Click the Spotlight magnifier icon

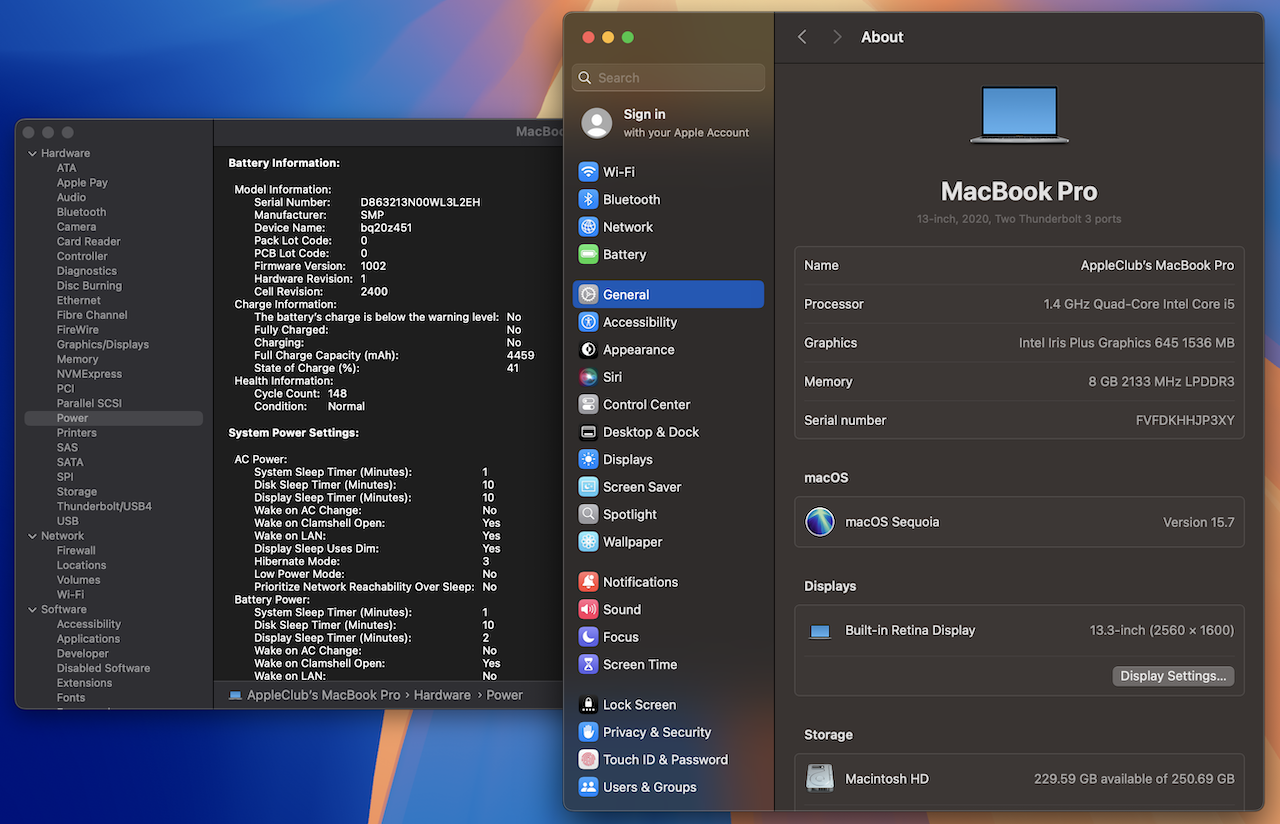588,514
